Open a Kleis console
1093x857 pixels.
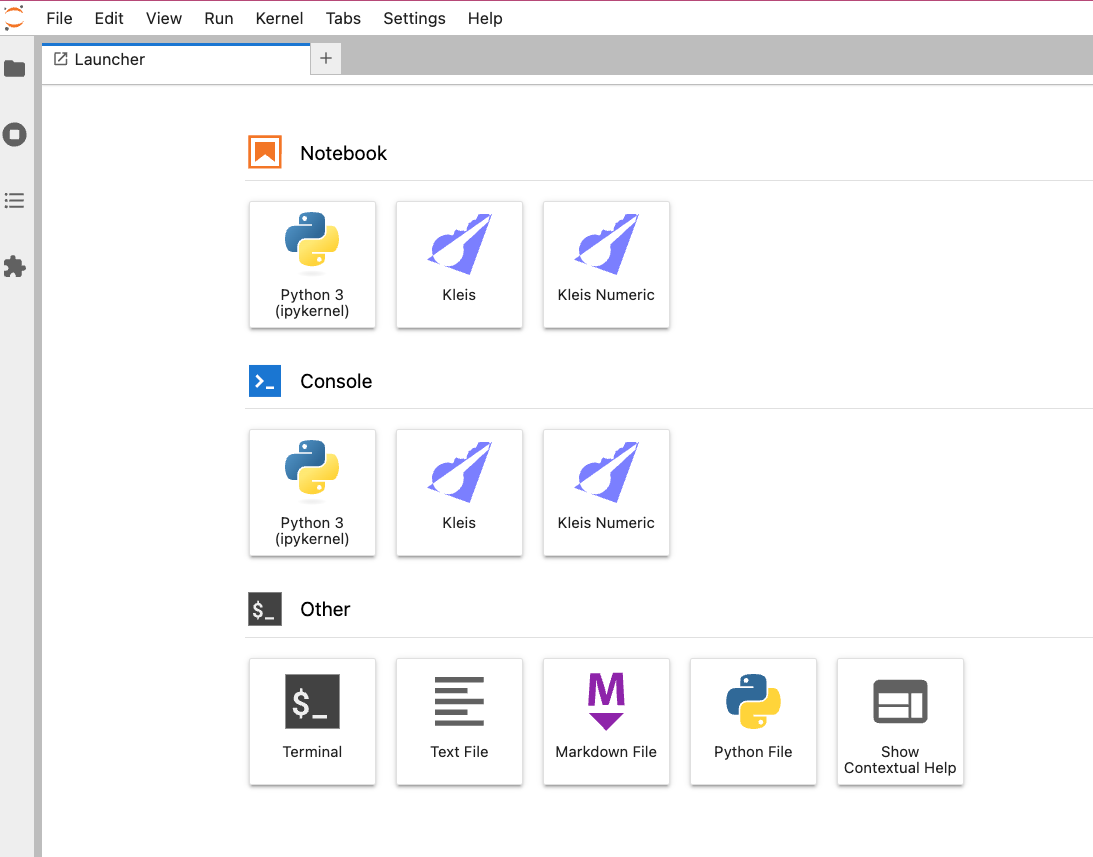click(x=459, y=493)
